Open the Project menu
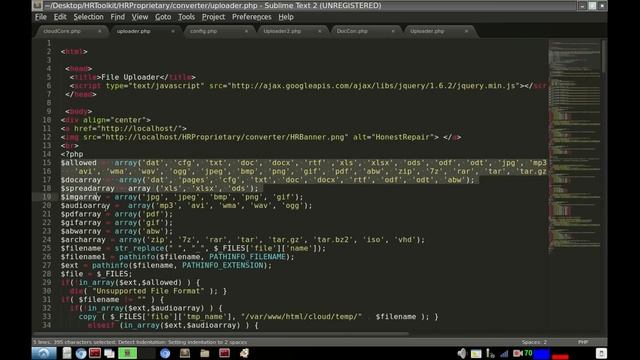Viewport: 640px width, 360px height. pyautogui.click(x=213, y=17)
